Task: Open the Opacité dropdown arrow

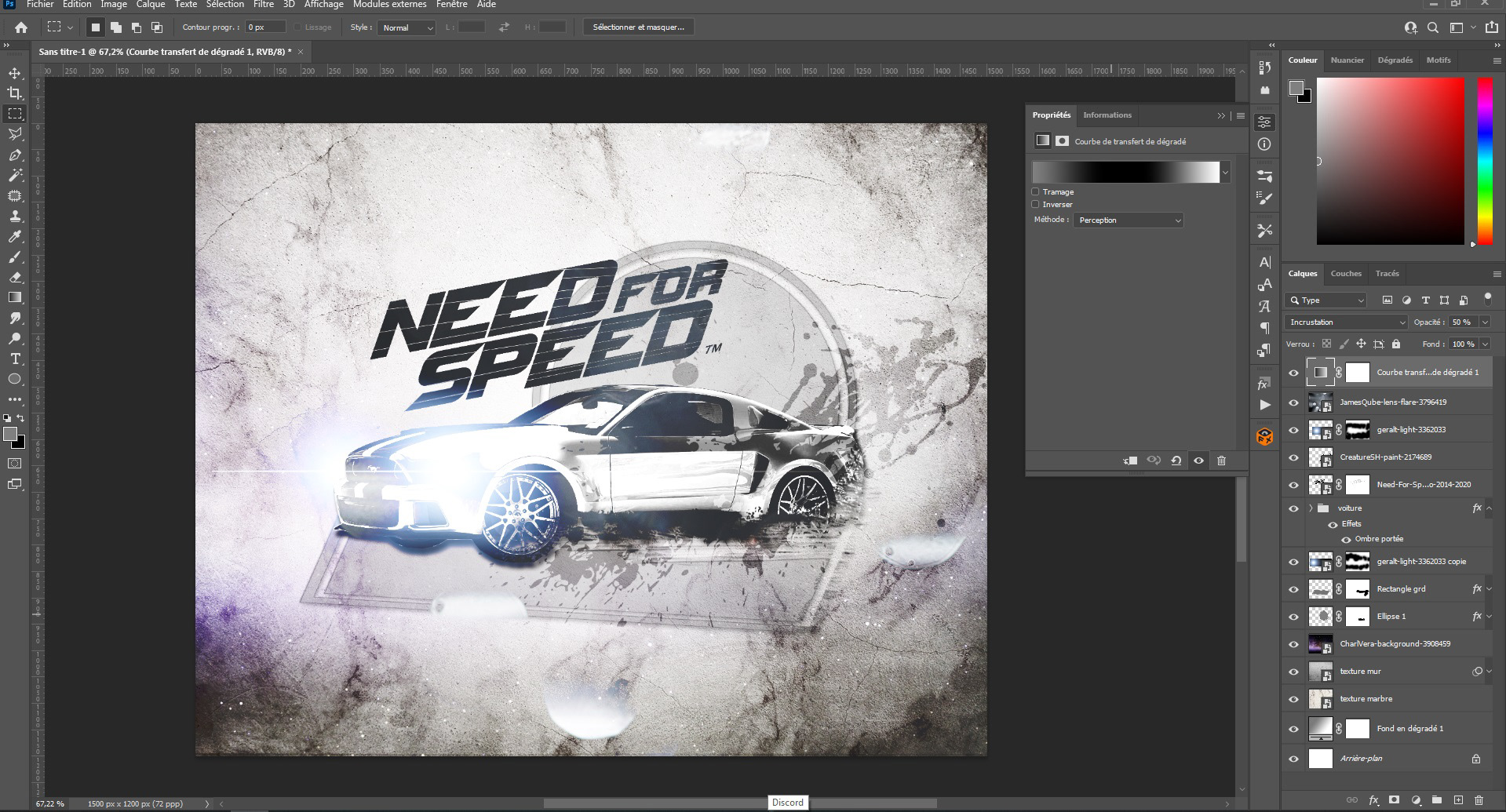Action: 1485,322
